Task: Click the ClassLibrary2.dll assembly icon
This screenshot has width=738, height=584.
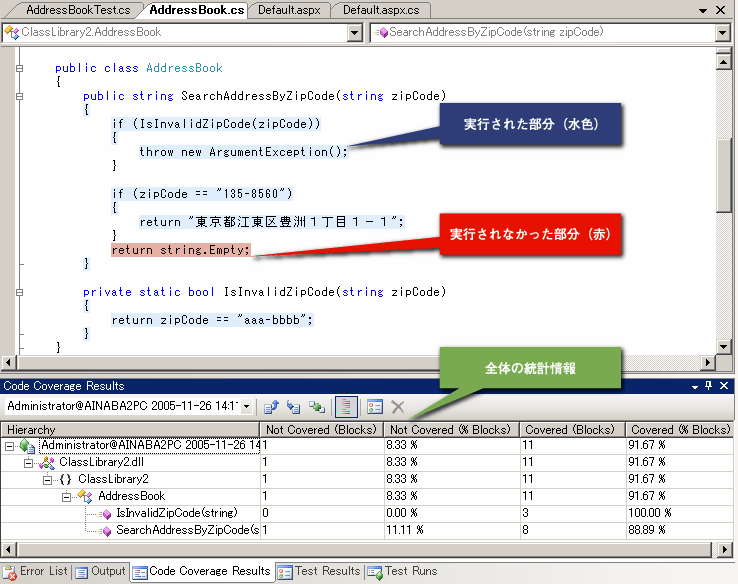Action: click(47, 463)
